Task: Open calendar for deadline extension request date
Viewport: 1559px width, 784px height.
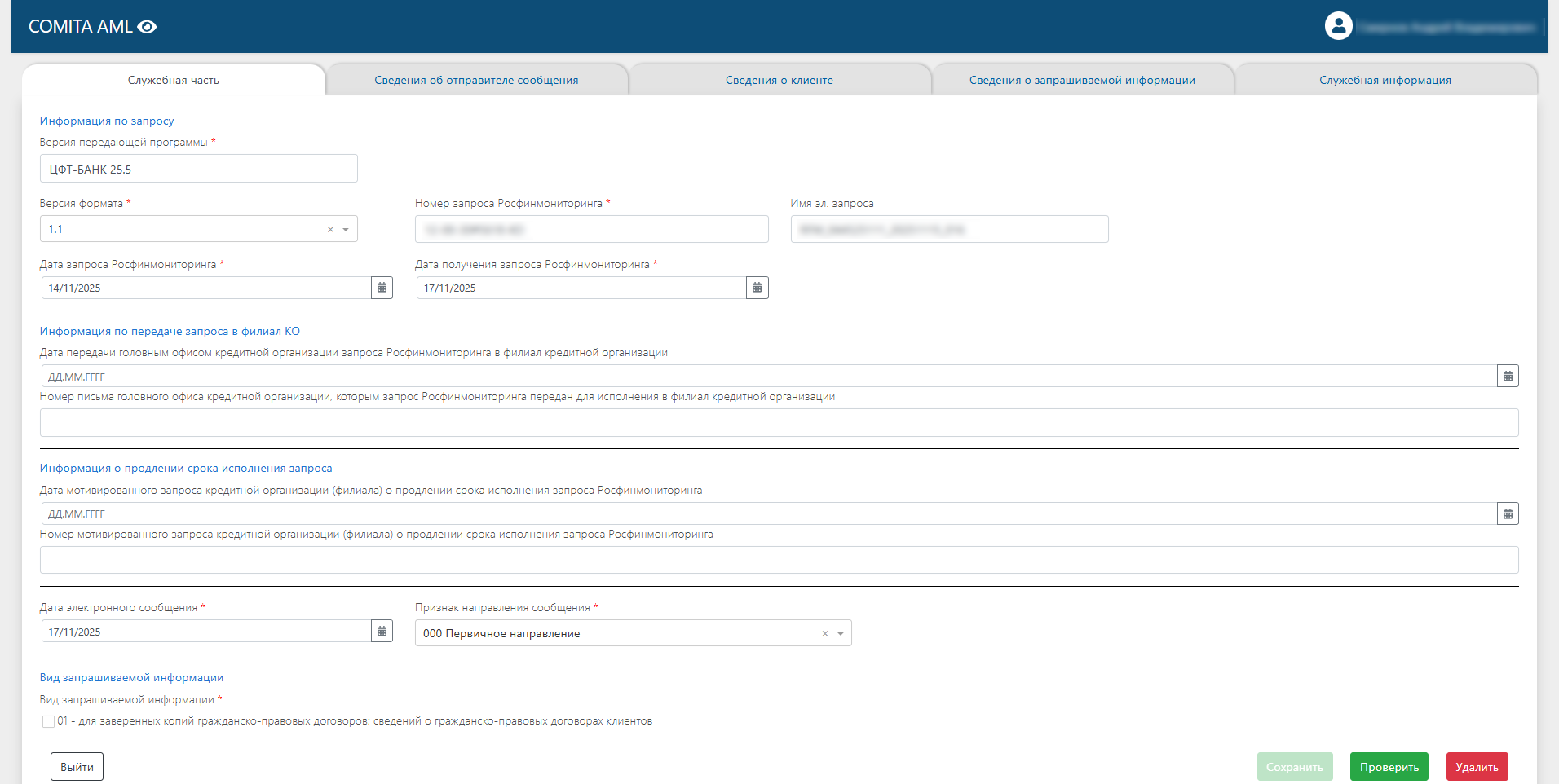Action: (x=1508, y=514)
